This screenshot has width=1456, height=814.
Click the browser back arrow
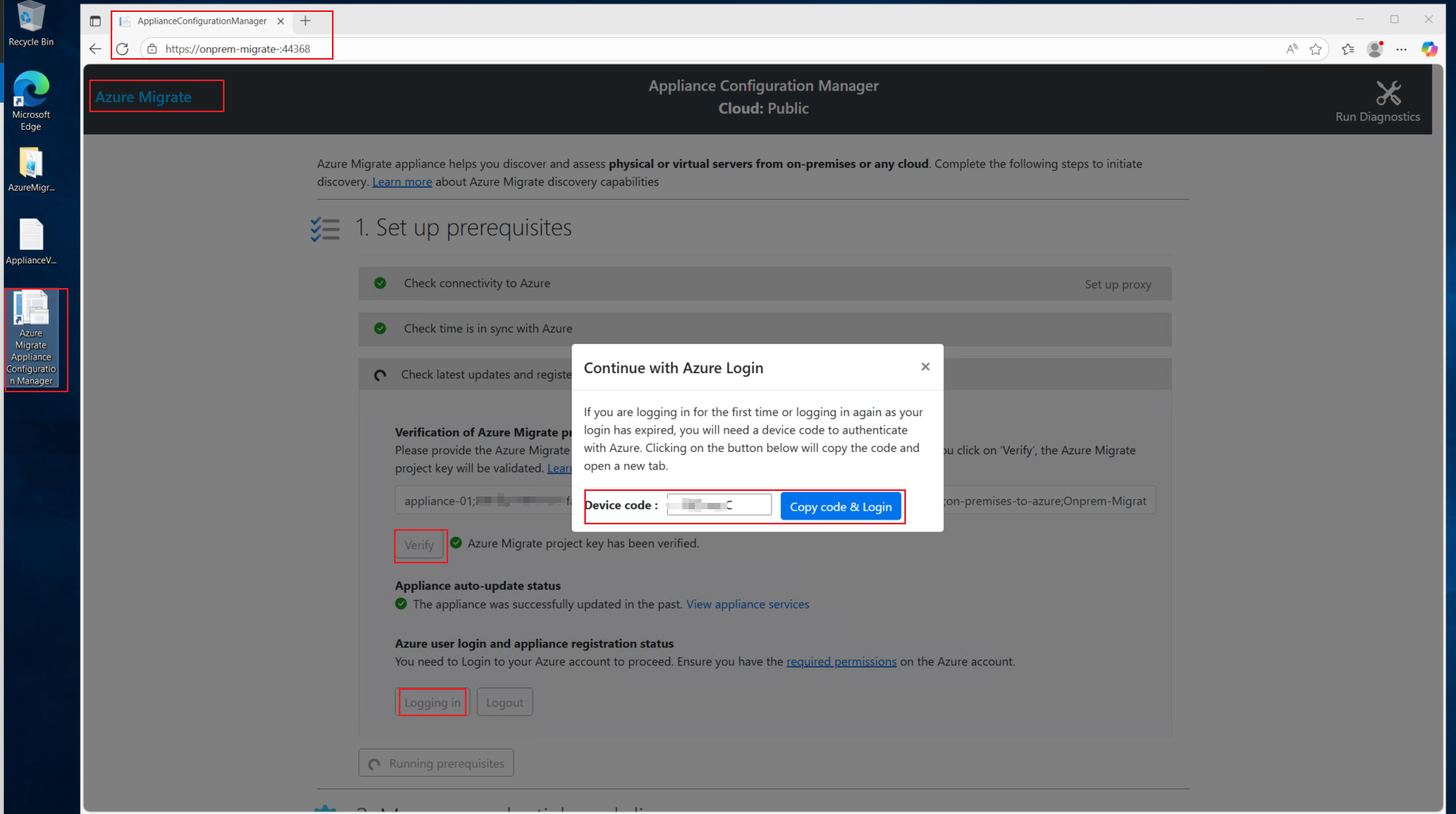click(x=96, y=49)
